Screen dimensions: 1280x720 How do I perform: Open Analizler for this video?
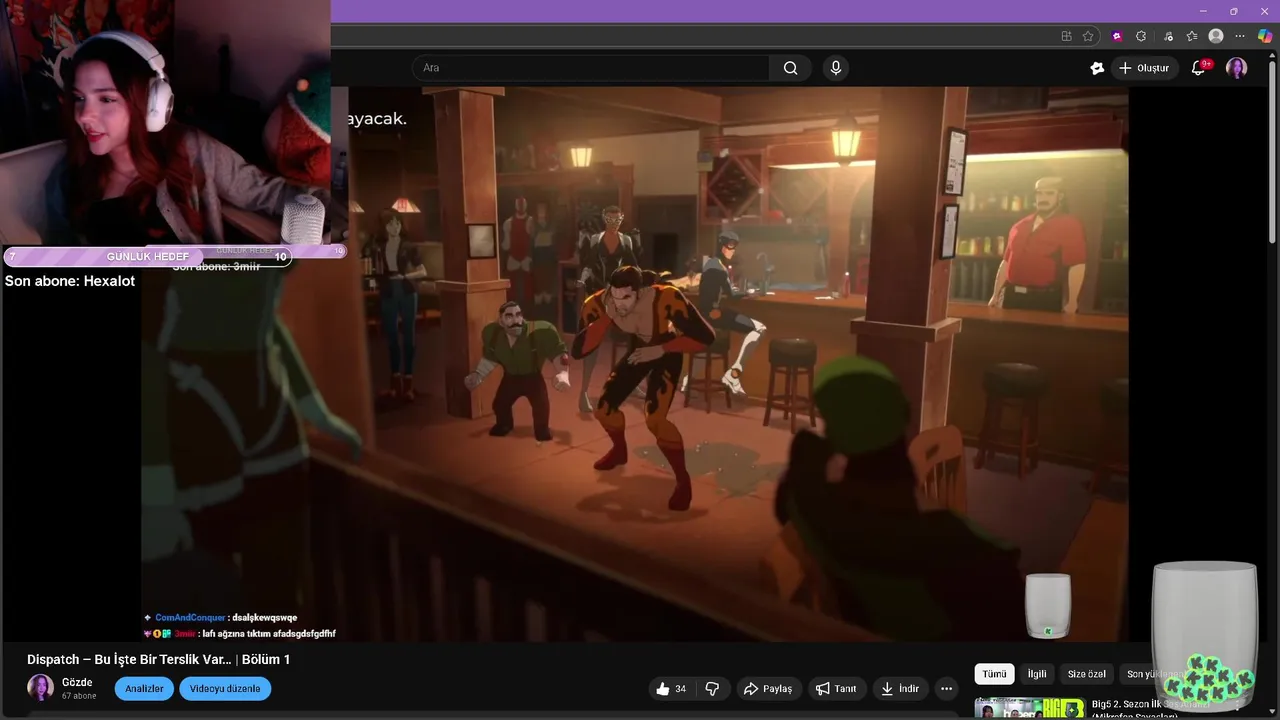(144, 689)
